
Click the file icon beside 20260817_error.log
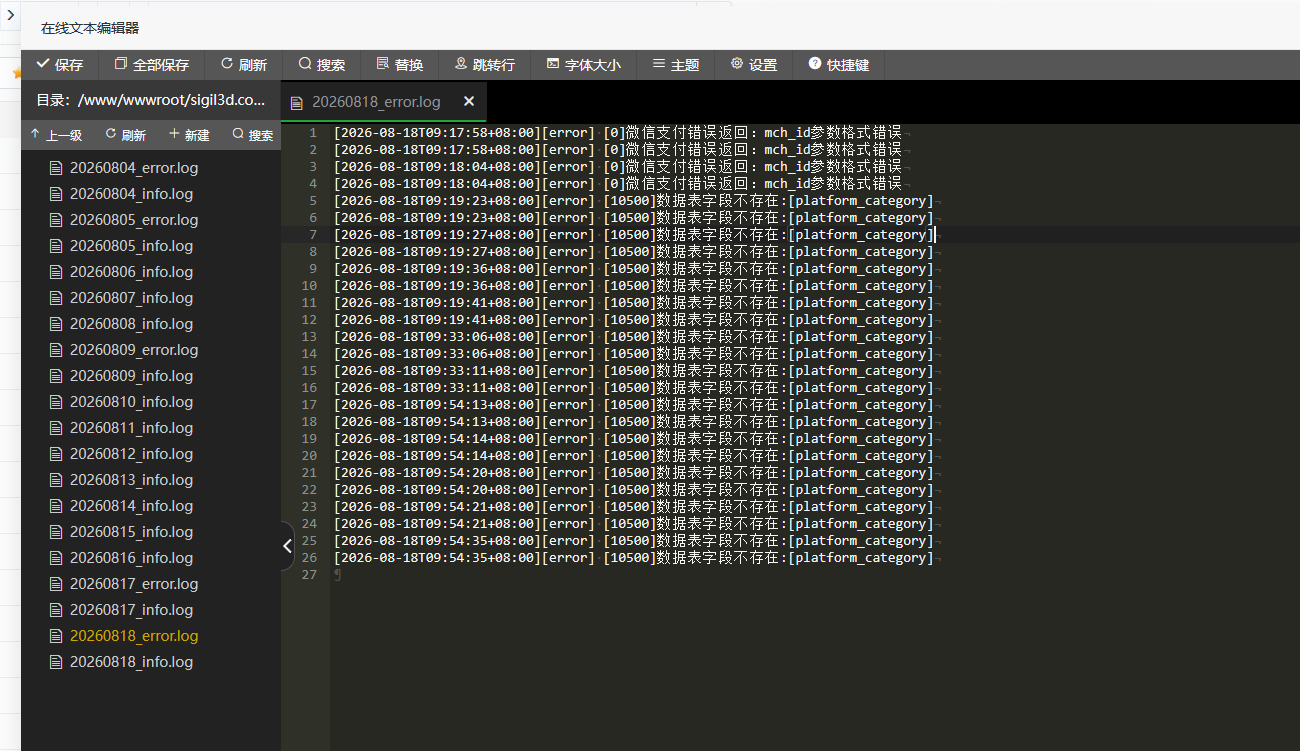click(x=56, y=584)
